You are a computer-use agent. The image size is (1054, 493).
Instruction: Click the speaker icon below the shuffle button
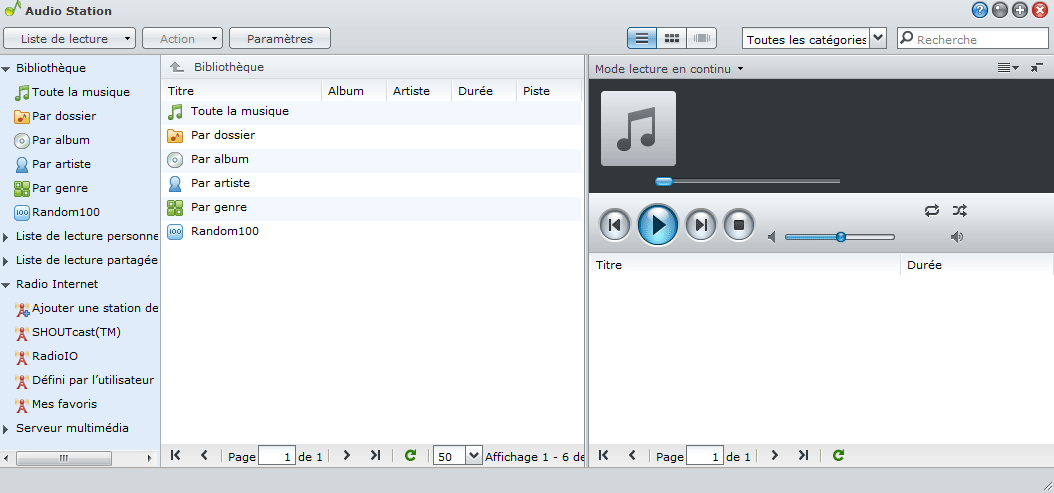(957, 237)
